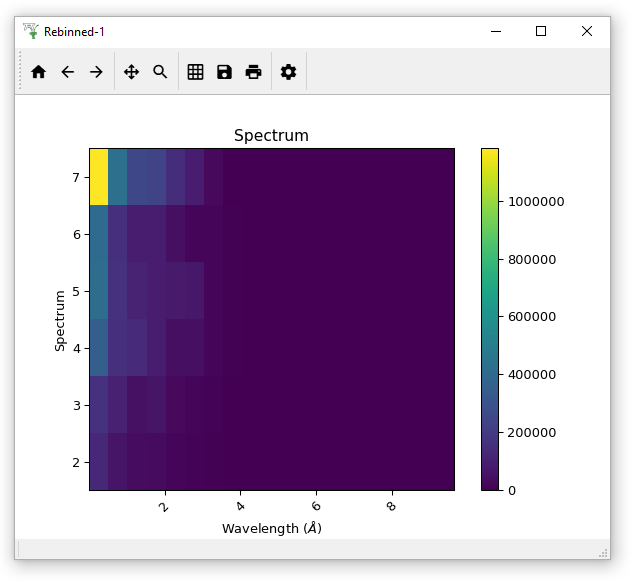This screenshot has height=586, width=634.
Task: Print the figure using the printer icon
Action: pyautogui.click(x=254, y=72)
